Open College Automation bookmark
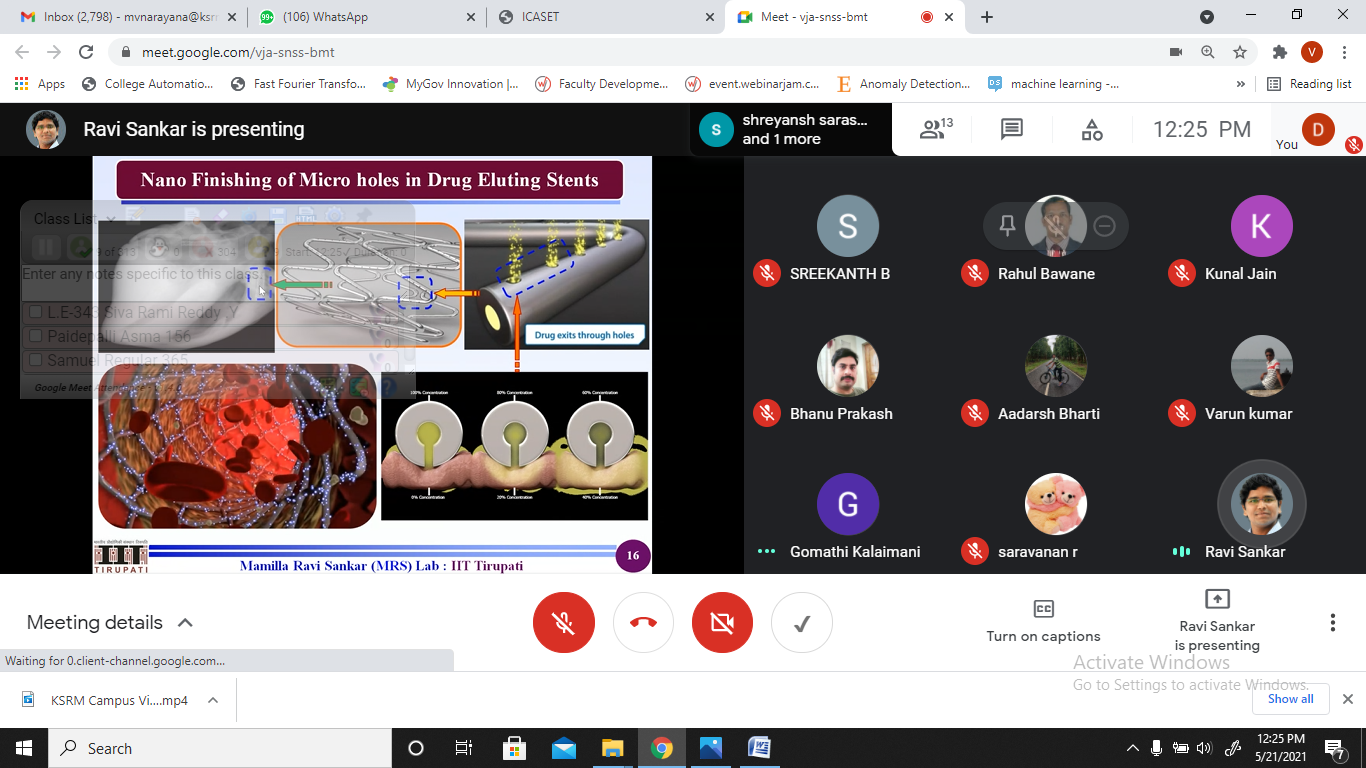Image resolution: width=1366 pixels, height=768 pixels. click(147, 84)
